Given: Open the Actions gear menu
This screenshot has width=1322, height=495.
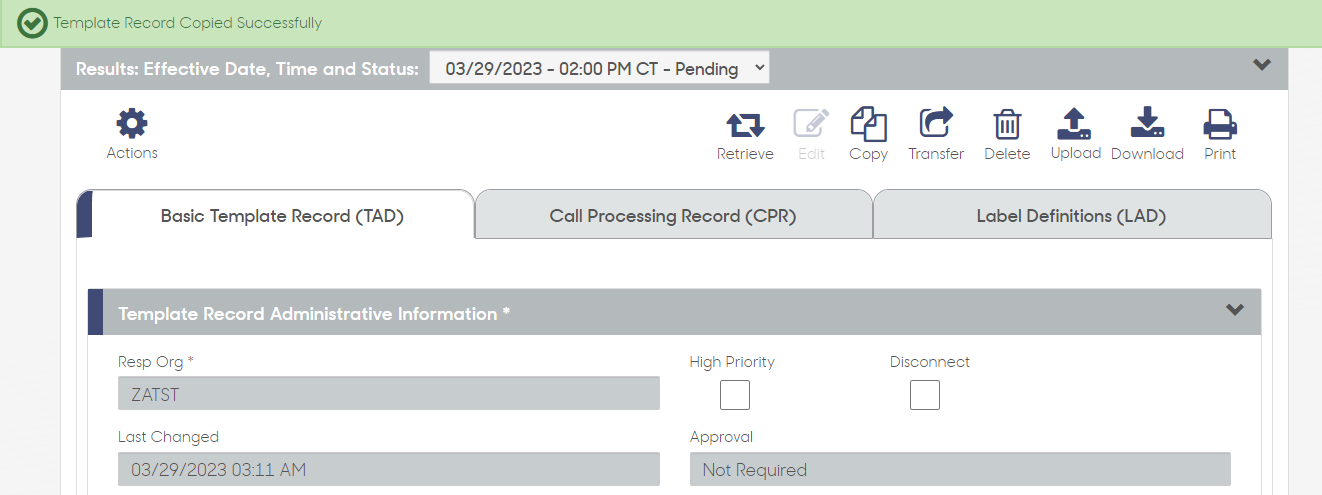Looking at the screenshot, I should pyautogui.click(x=132, y=124).
